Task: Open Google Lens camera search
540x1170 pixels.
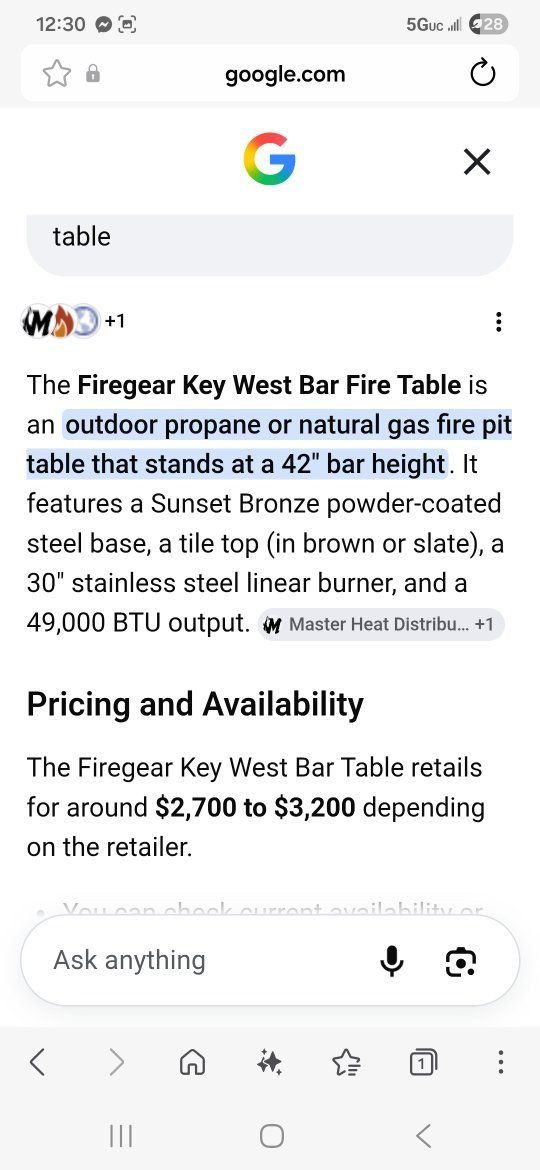Action: (x=460, y=962)
